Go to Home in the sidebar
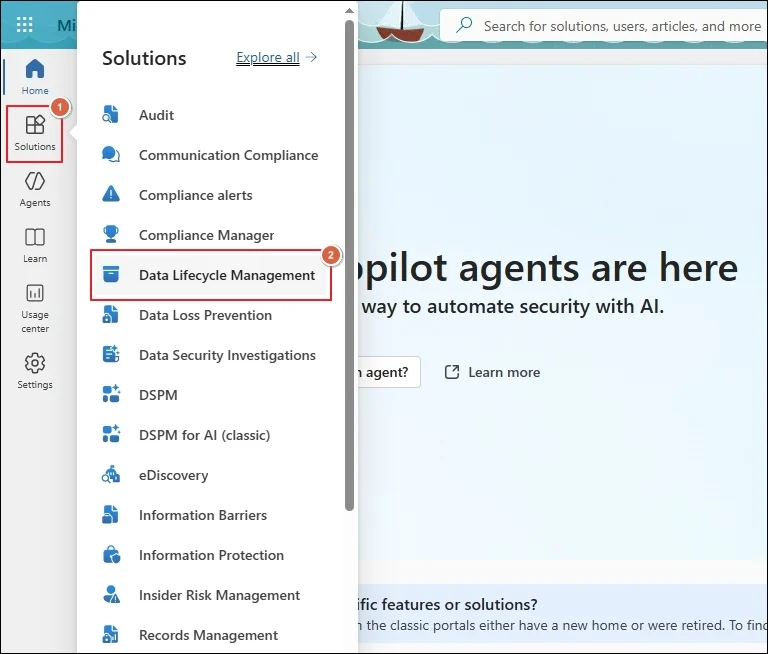This screenshot has width=768, height=654. [x=35, y=76]
